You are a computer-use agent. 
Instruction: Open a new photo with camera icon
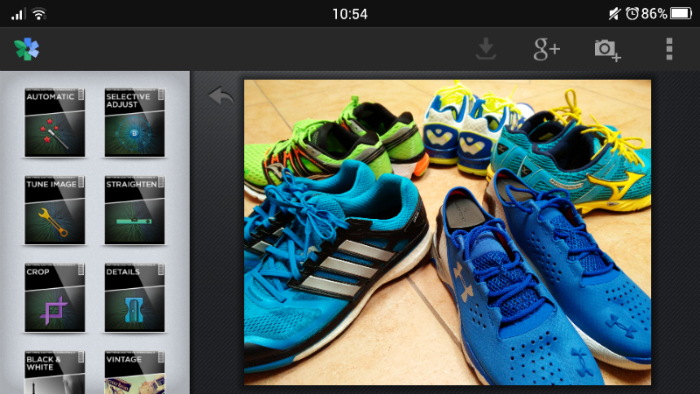608,50
